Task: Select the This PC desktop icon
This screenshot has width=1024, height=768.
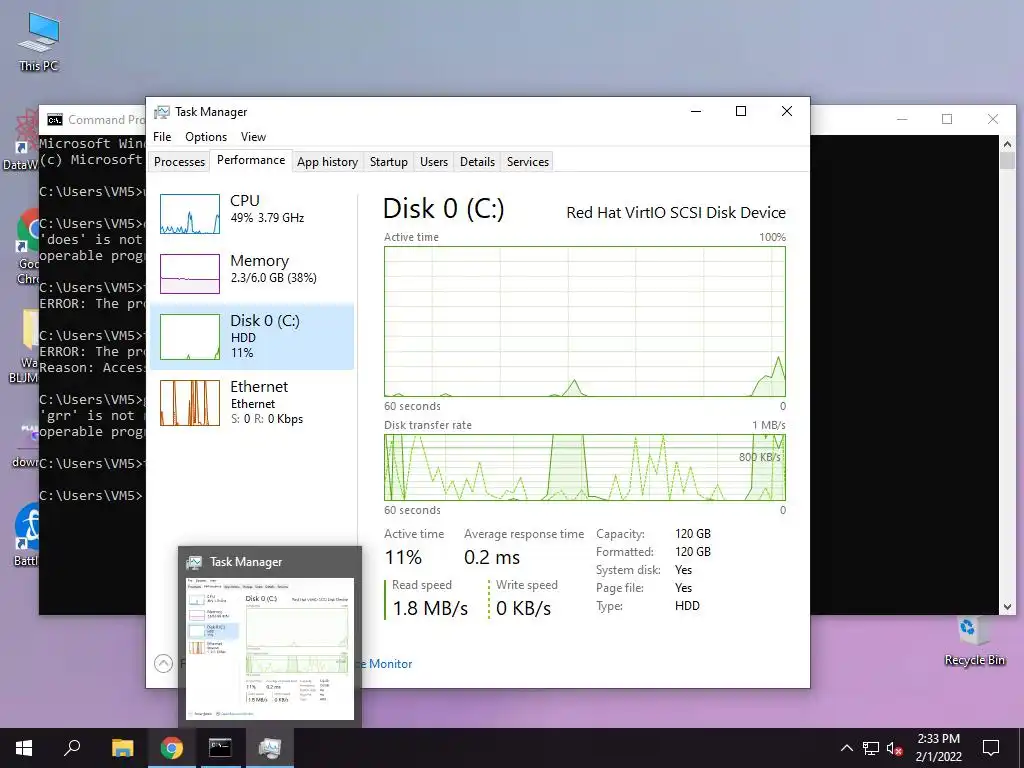Action: [39, 42]
